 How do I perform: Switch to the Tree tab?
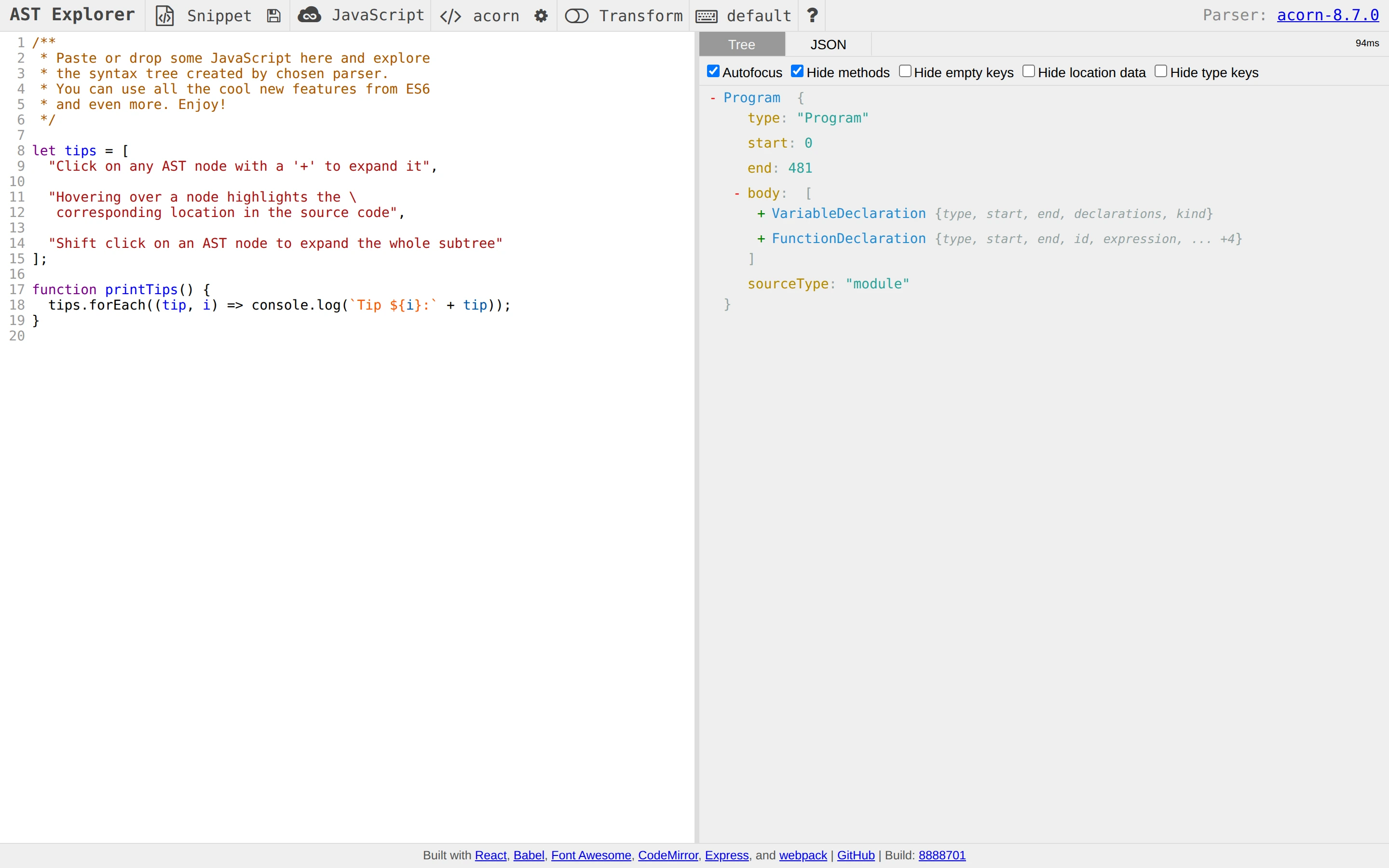pyautogui.click(x=742, y=44)
